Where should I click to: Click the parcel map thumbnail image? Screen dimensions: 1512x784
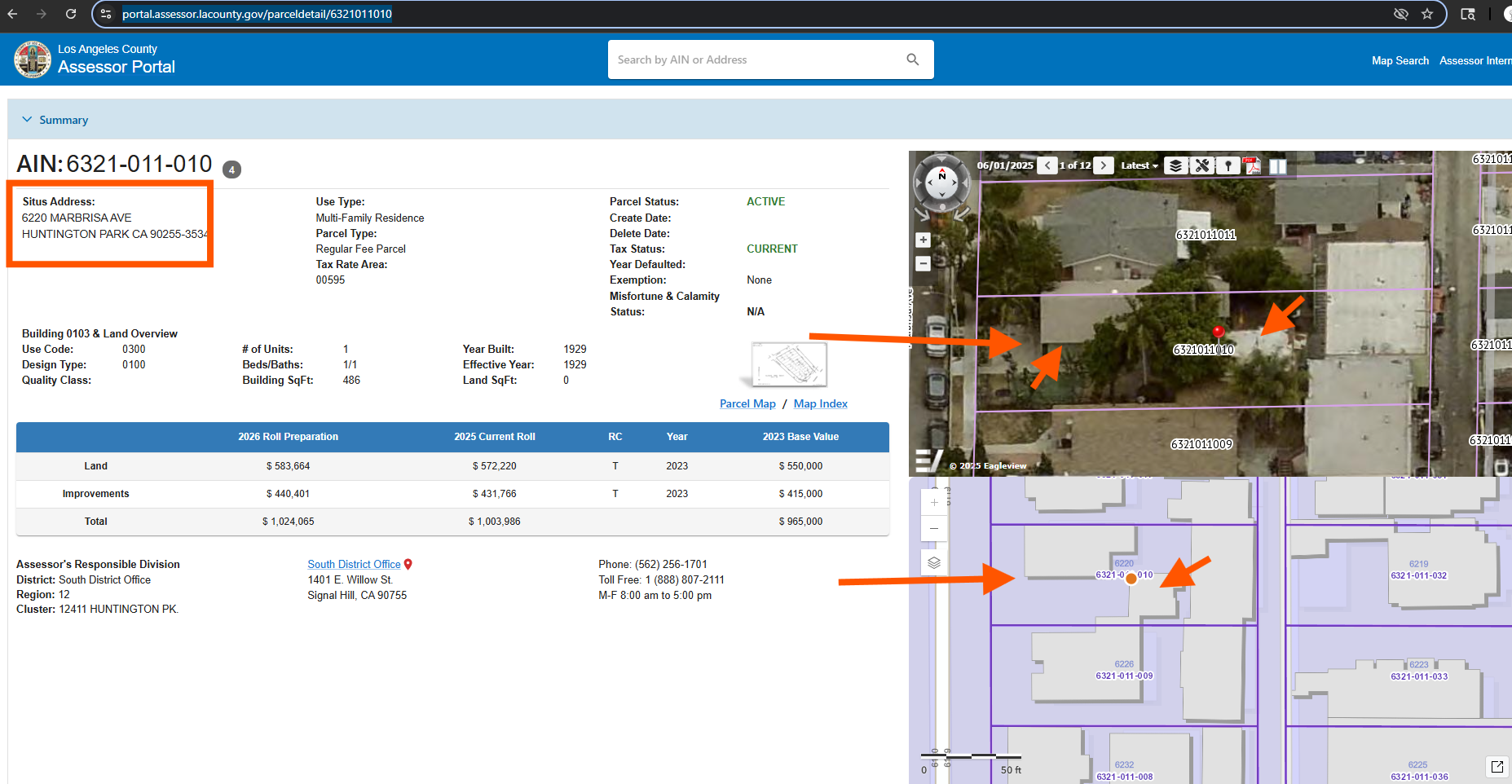click(x=787, y=363)
